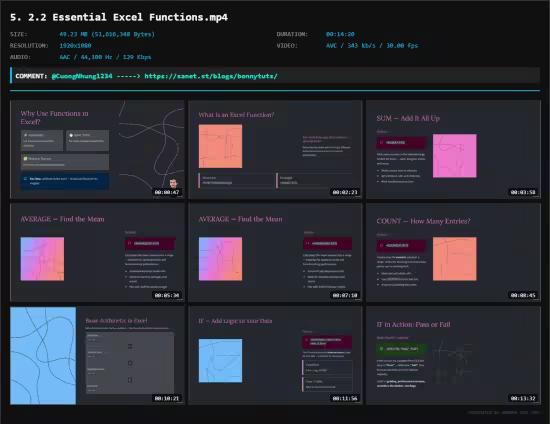Open the SUM – Add It All Up thumbnail
Image resolution: width=550 pixels, height=424 pixels.
tap(453, 150)
